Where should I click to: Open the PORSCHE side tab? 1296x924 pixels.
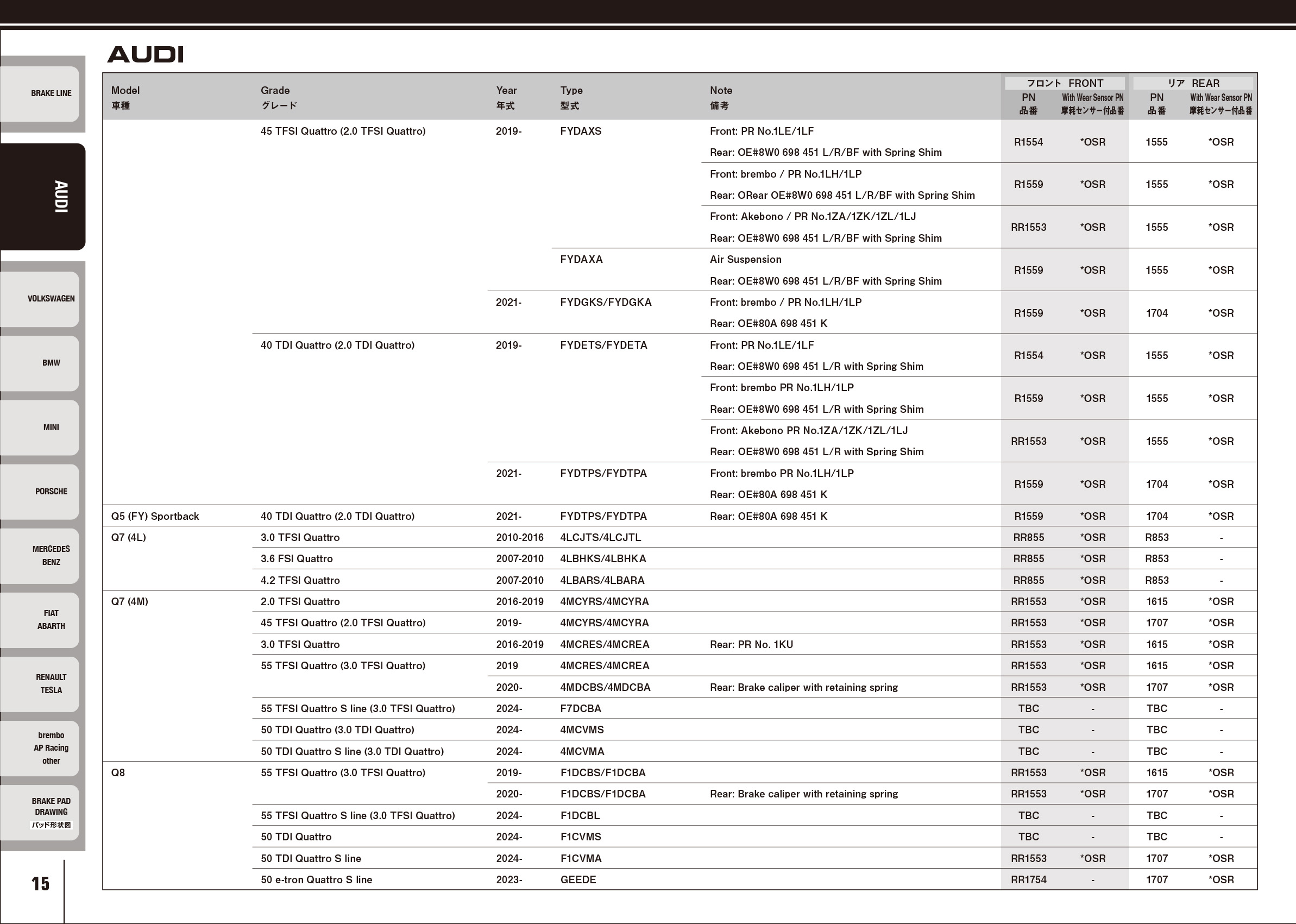tap(40, 492)
